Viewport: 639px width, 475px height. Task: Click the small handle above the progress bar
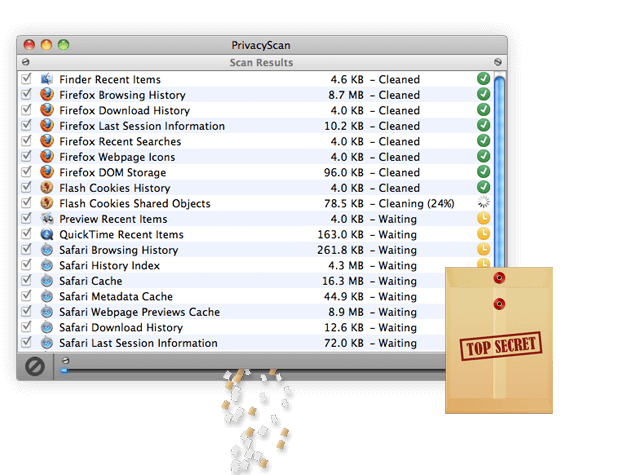pyautogui.click(x=65, y=361)
